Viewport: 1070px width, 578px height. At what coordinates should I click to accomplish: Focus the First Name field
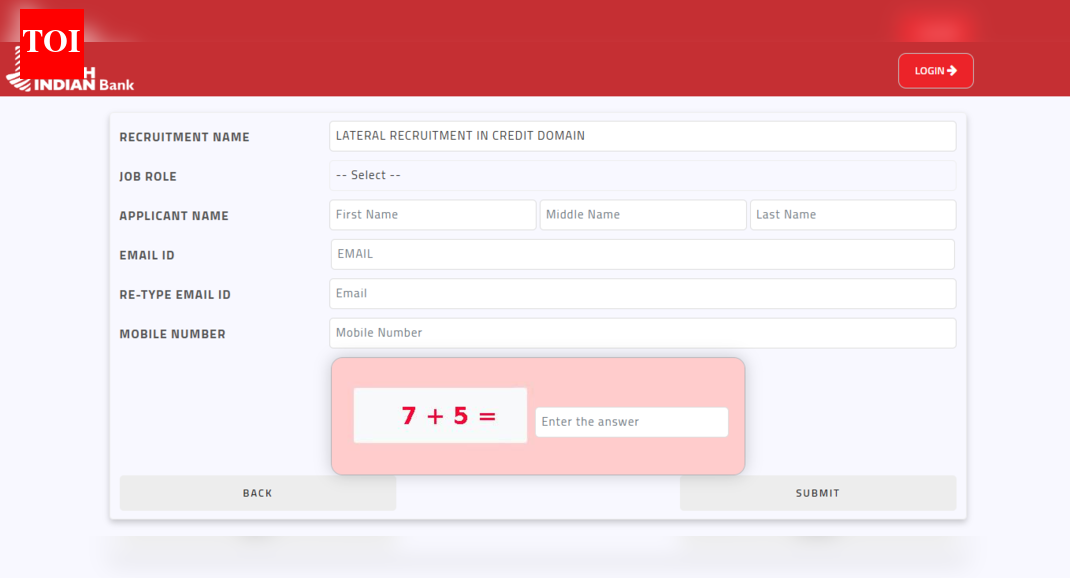432,215
